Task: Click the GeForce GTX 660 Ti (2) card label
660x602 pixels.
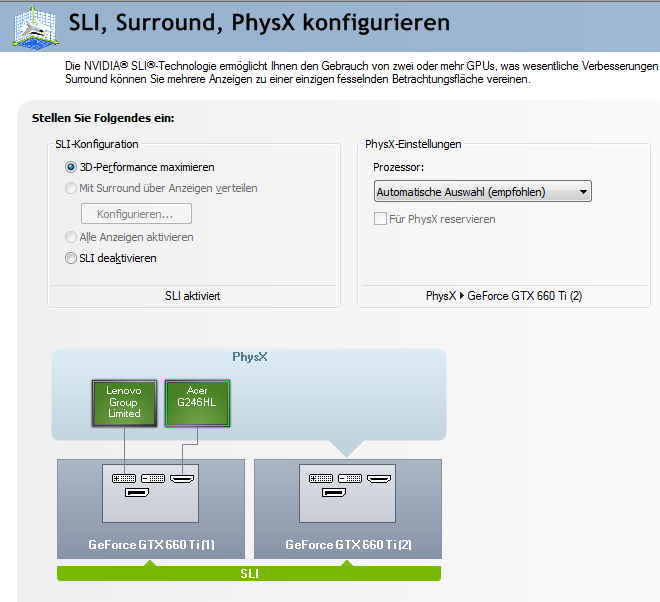Action: [349, 545]
